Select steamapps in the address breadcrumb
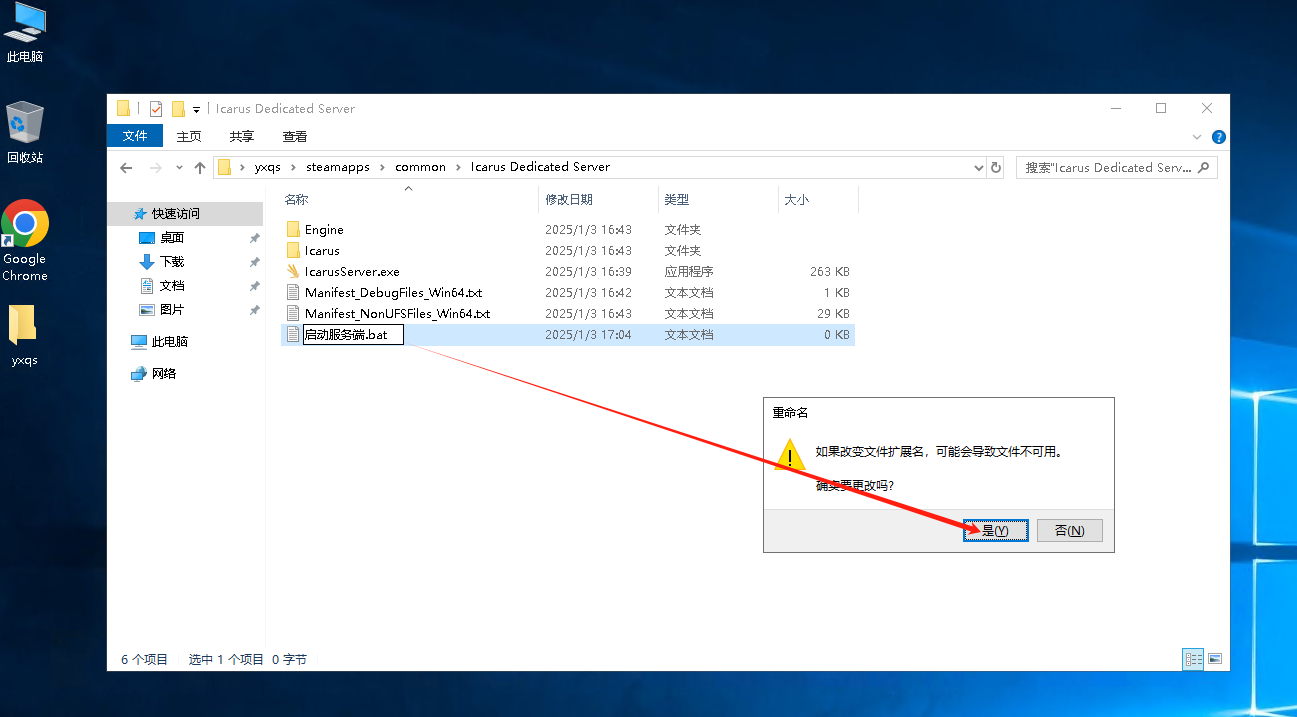This screenshot has height=717, width=1297. click(338, 167)
